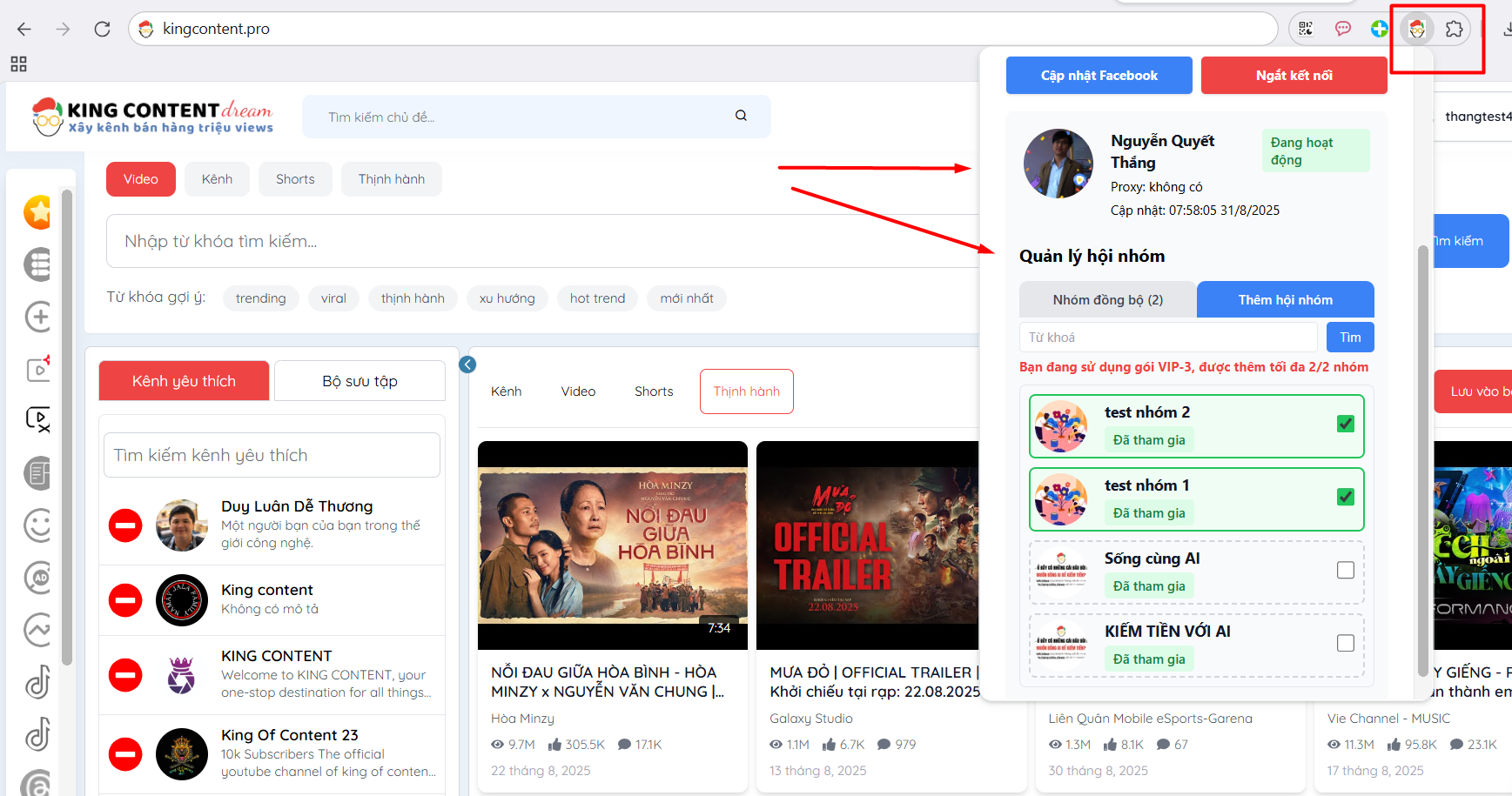
Task: Click the smiley face sidebar icon
Action: click(x=38, y=525)
